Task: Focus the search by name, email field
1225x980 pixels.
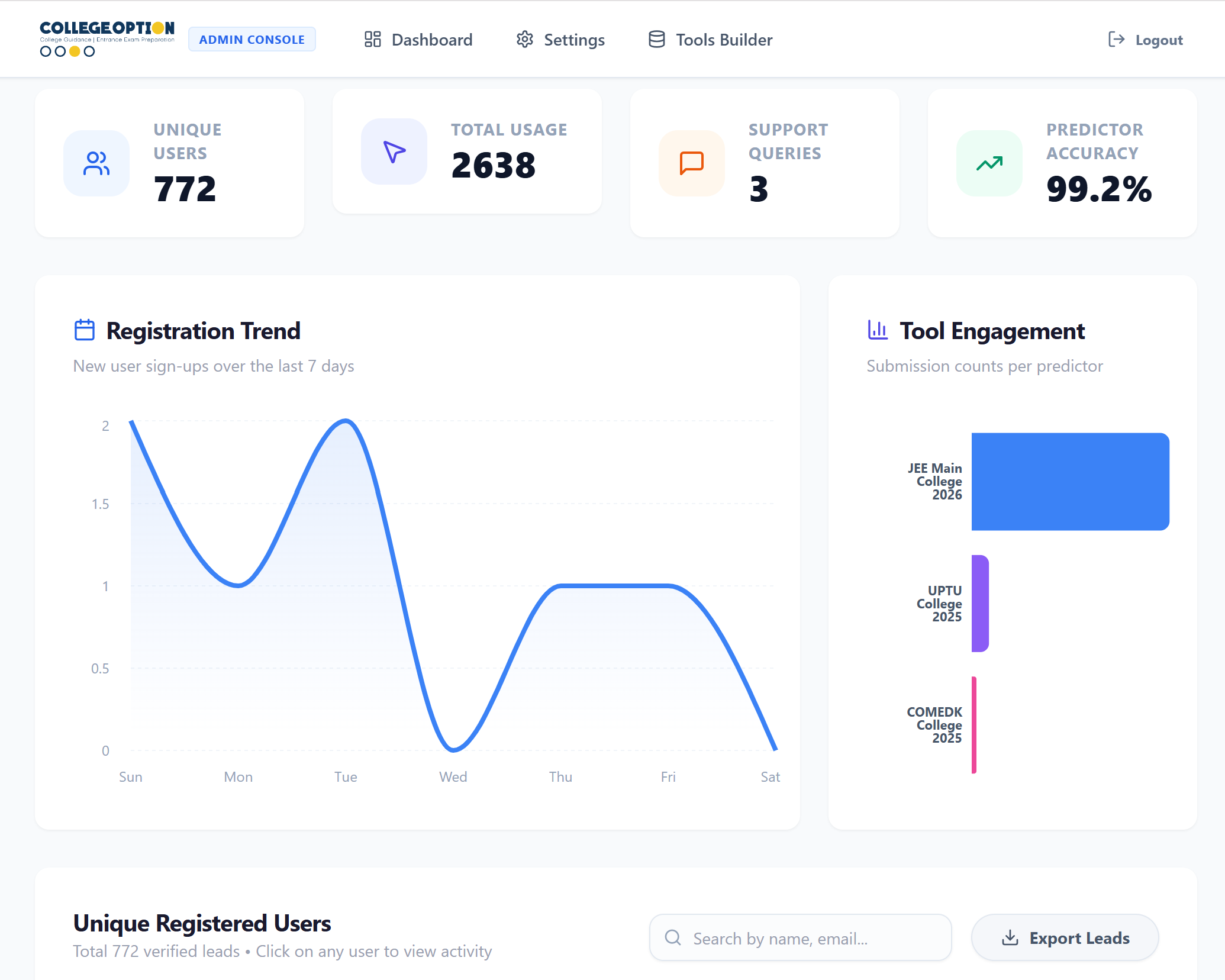Action: (x=801, y=938)
